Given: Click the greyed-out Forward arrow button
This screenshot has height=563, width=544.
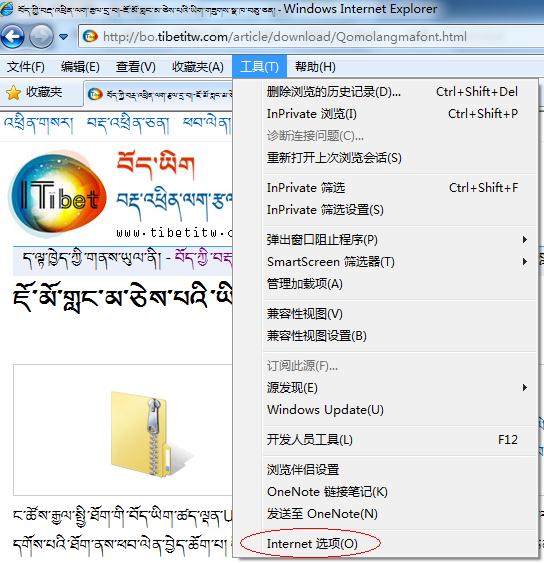Looking at the screenshot, I should click(x=41, y=37).
